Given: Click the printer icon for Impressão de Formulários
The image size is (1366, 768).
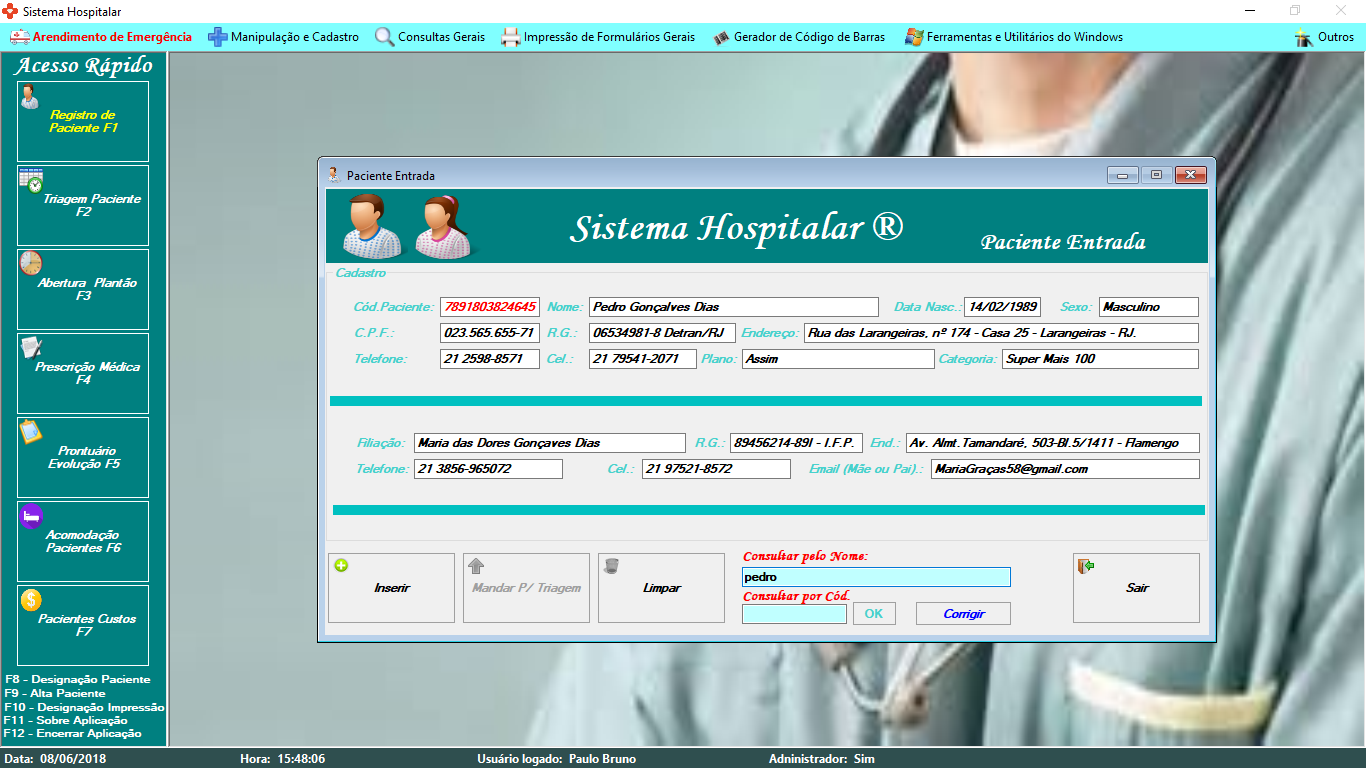Looking at the screenshot, I should tap(510, 37).
